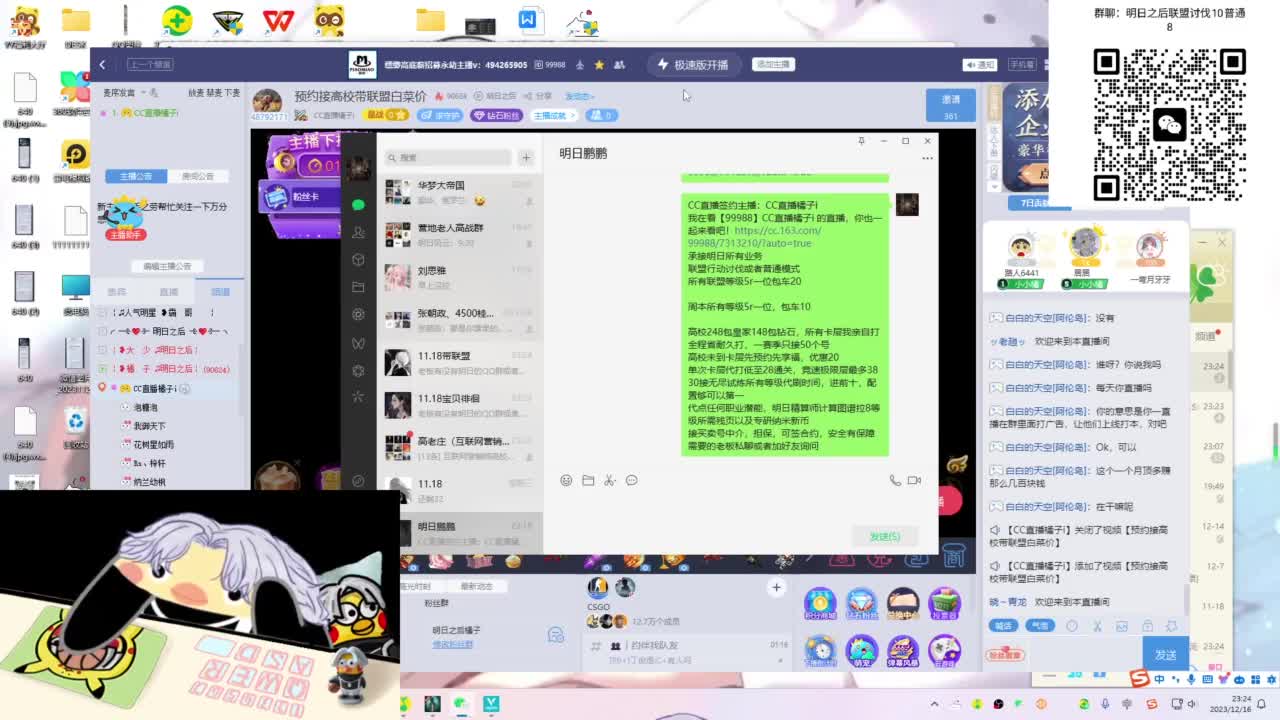Open chat history bubble icon in WeChat
Screen dimensions: 1280x720
632,481
